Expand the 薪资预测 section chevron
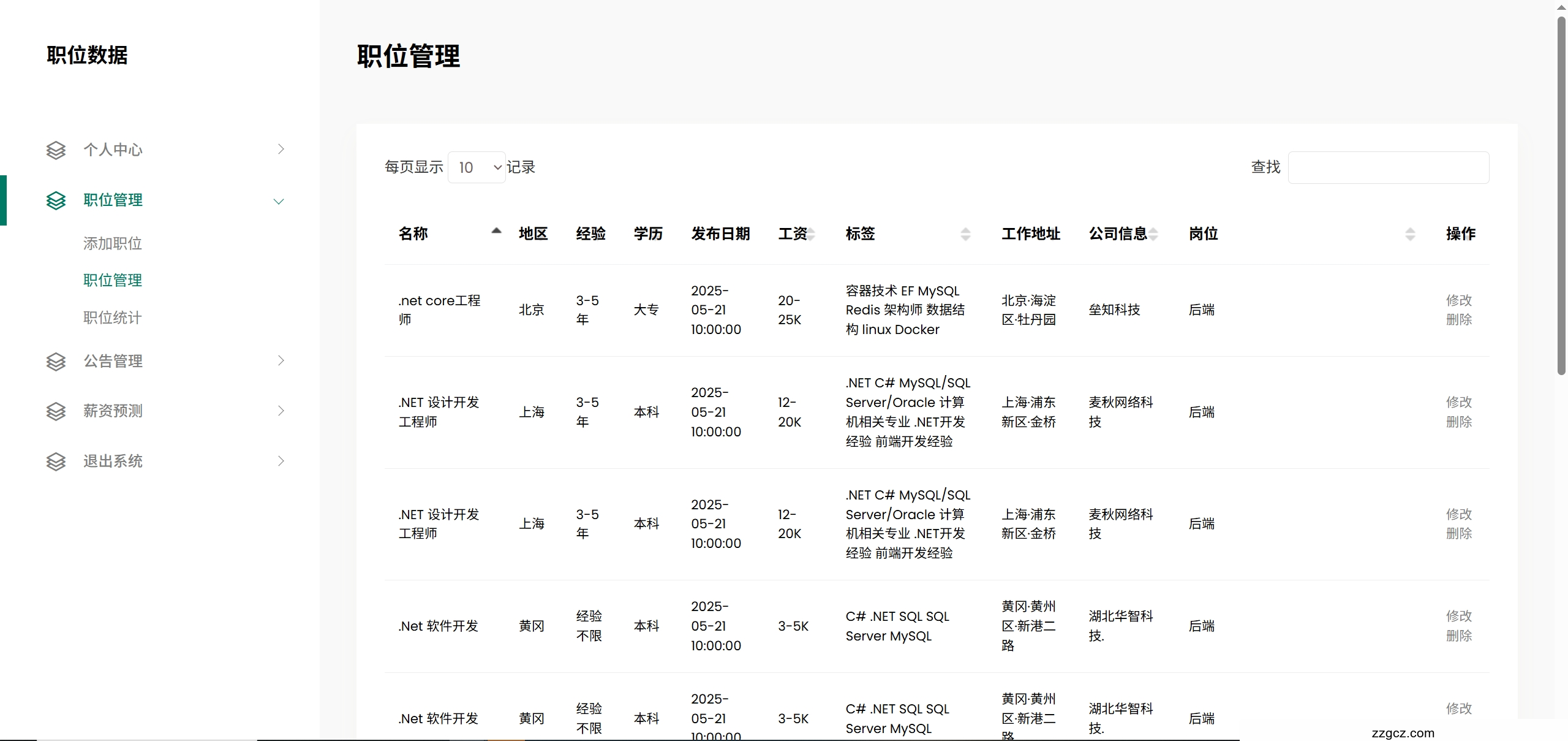The width and height of the screenshot is (1568, 741). (x=281, y=411)
